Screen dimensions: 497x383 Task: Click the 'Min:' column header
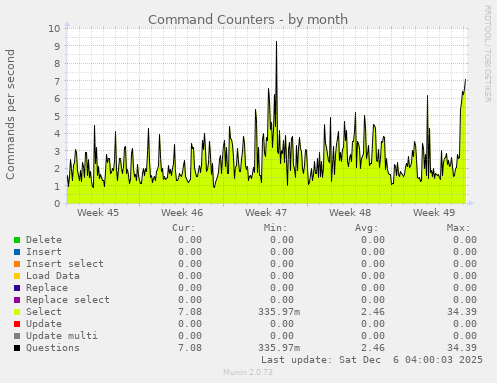(275, 228)
